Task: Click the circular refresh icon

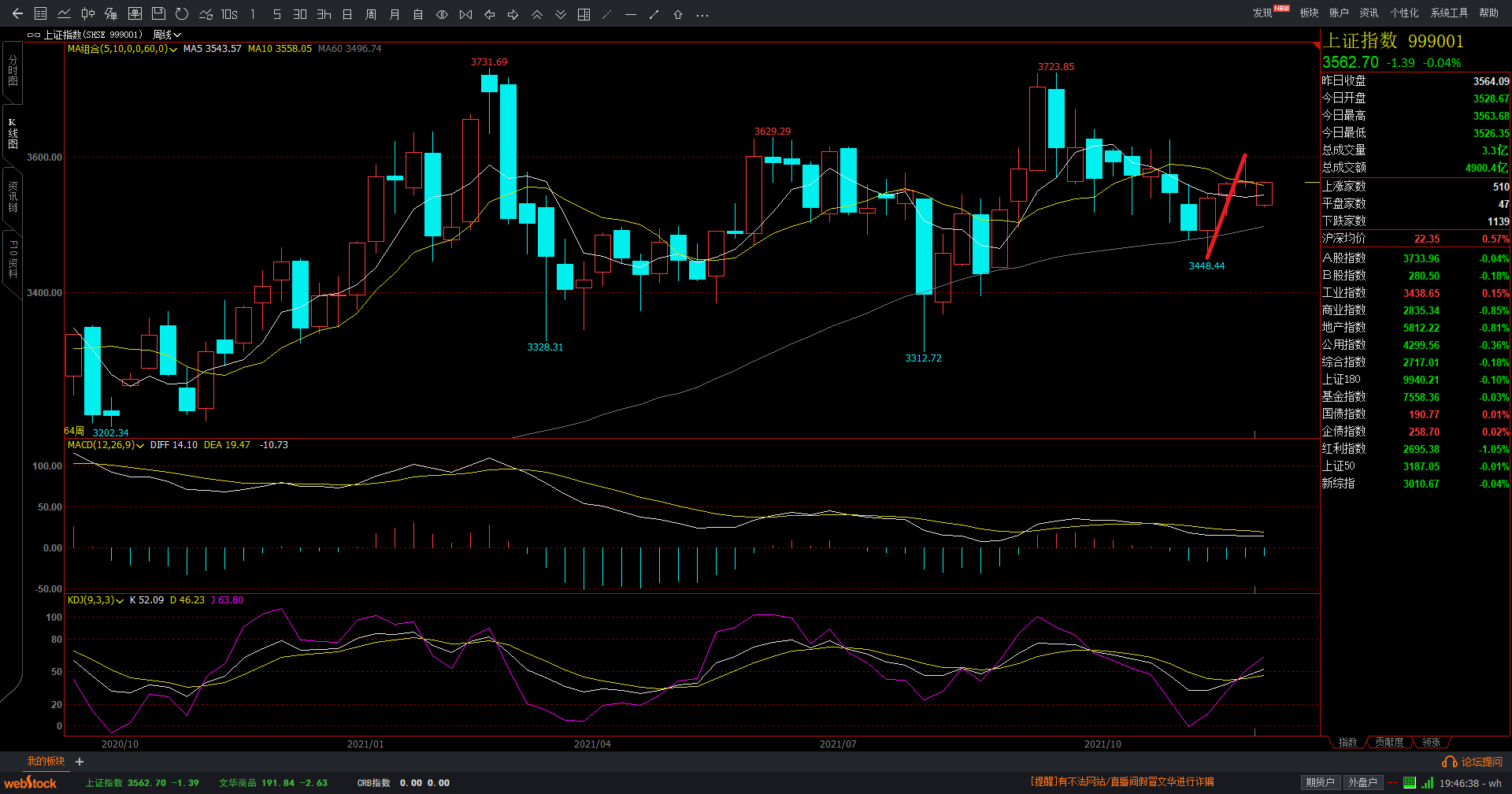Action: tap(182, 14)
